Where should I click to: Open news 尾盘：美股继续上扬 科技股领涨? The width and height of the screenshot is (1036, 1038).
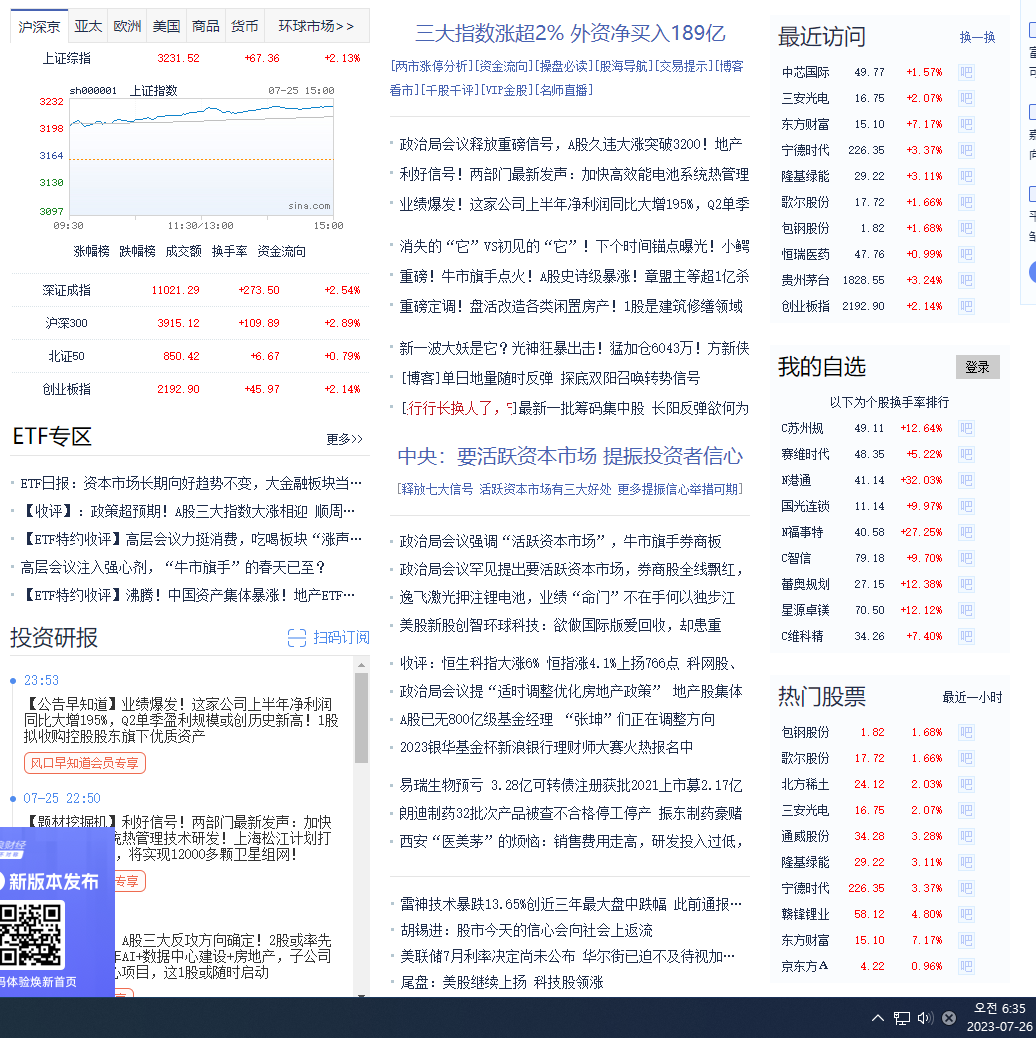pos(501,982)
